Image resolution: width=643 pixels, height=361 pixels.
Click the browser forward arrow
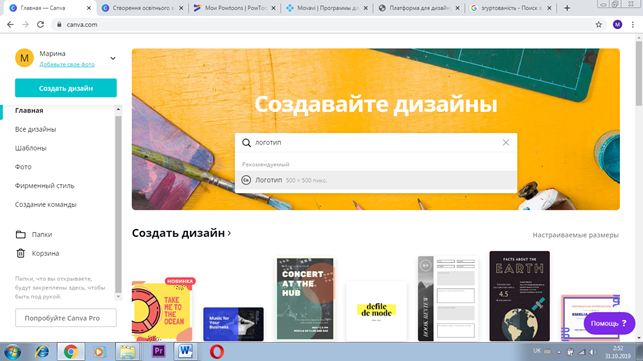(x=25, y=25)
